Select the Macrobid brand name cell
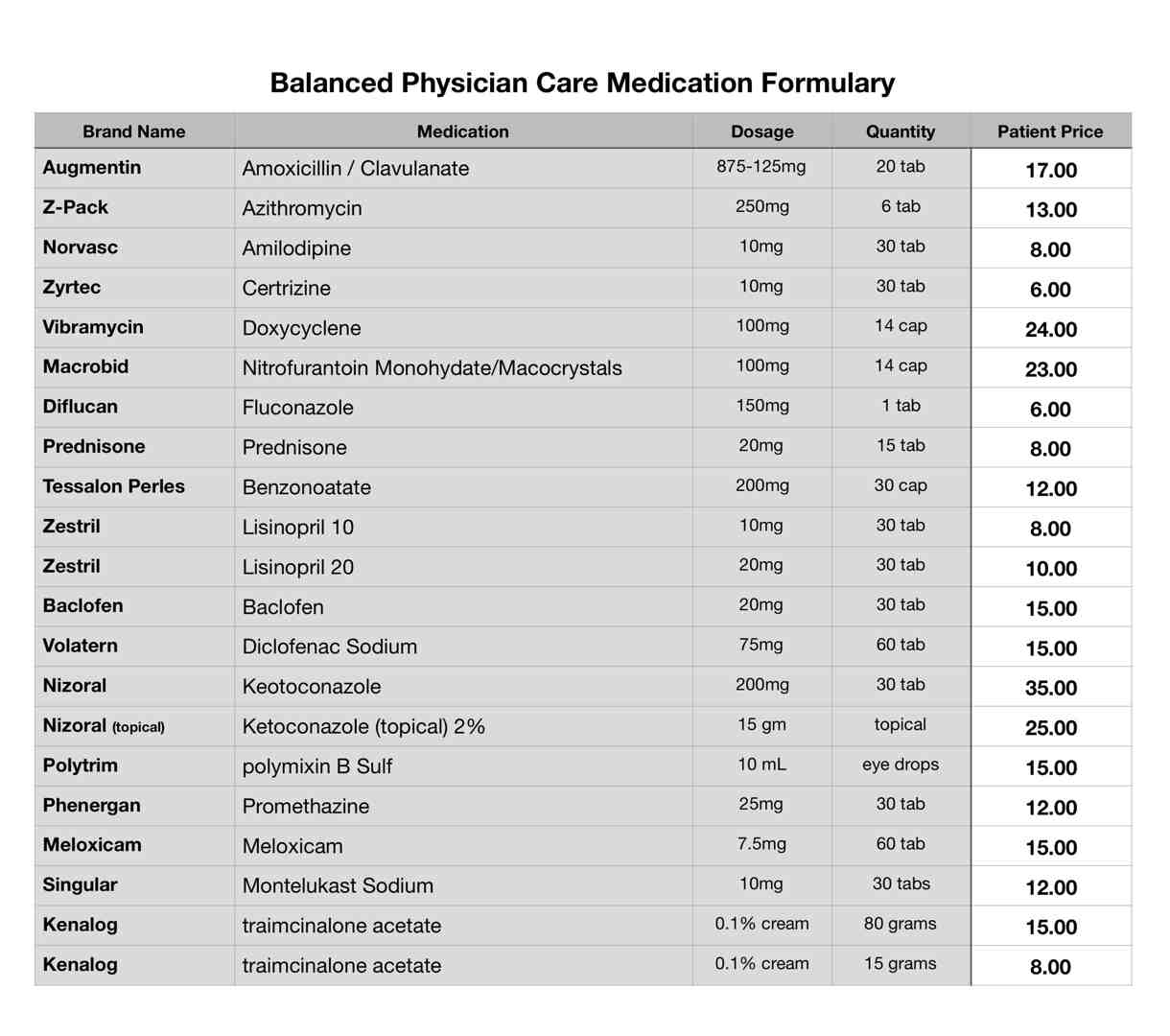Viewport: 1170px width, 1036px height. 134,367
